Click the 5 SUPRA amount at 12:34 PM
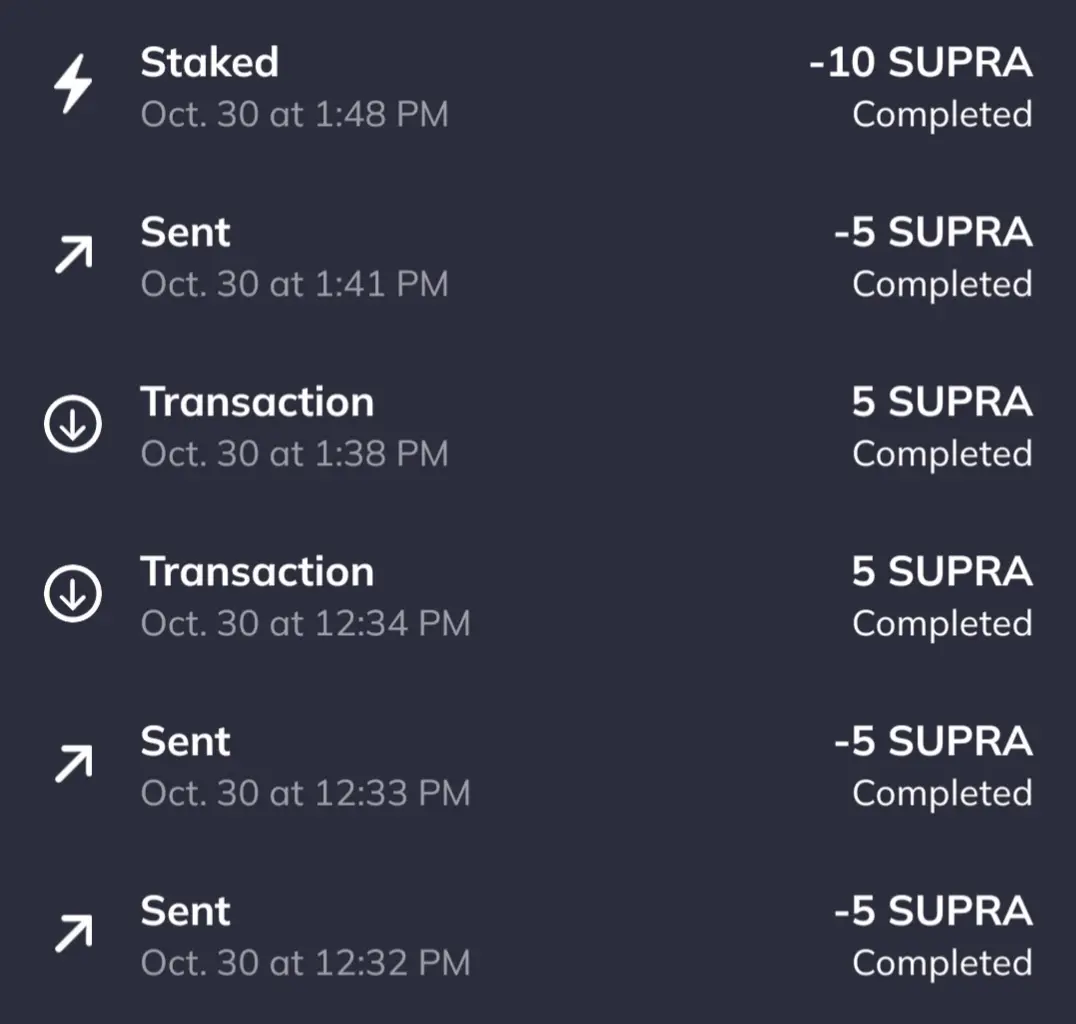The width and height of the screenshot is (1076, 1024). tap(941, 572)
